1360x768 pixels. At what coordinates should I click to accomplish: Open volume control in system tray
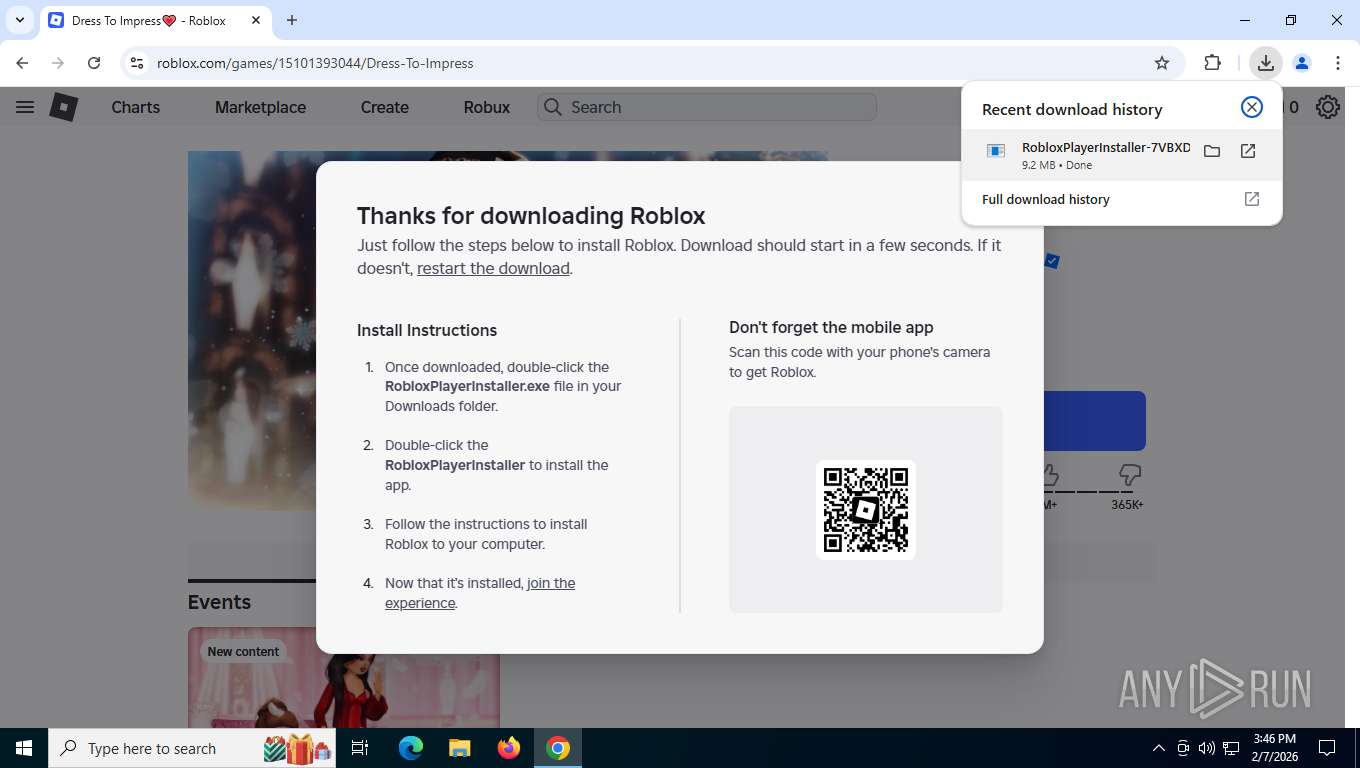[x=1207, y=748]
